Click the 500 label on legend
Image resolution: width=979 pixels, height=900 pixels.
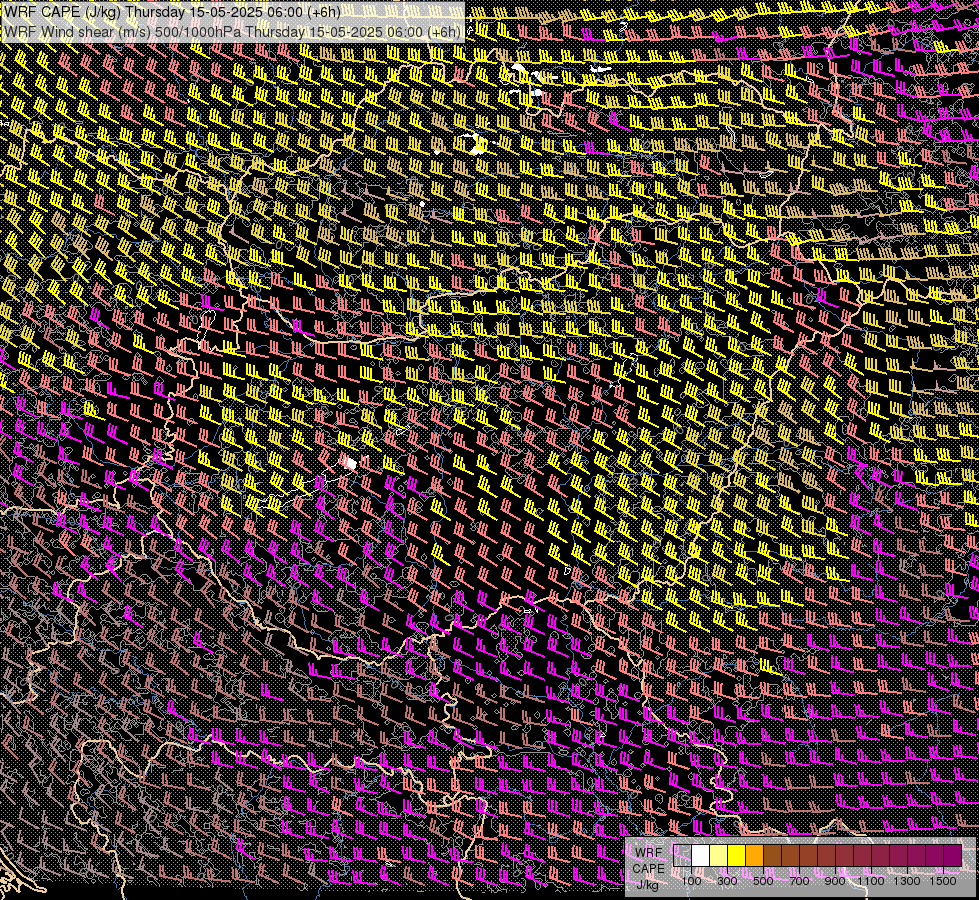click(763, 881)
